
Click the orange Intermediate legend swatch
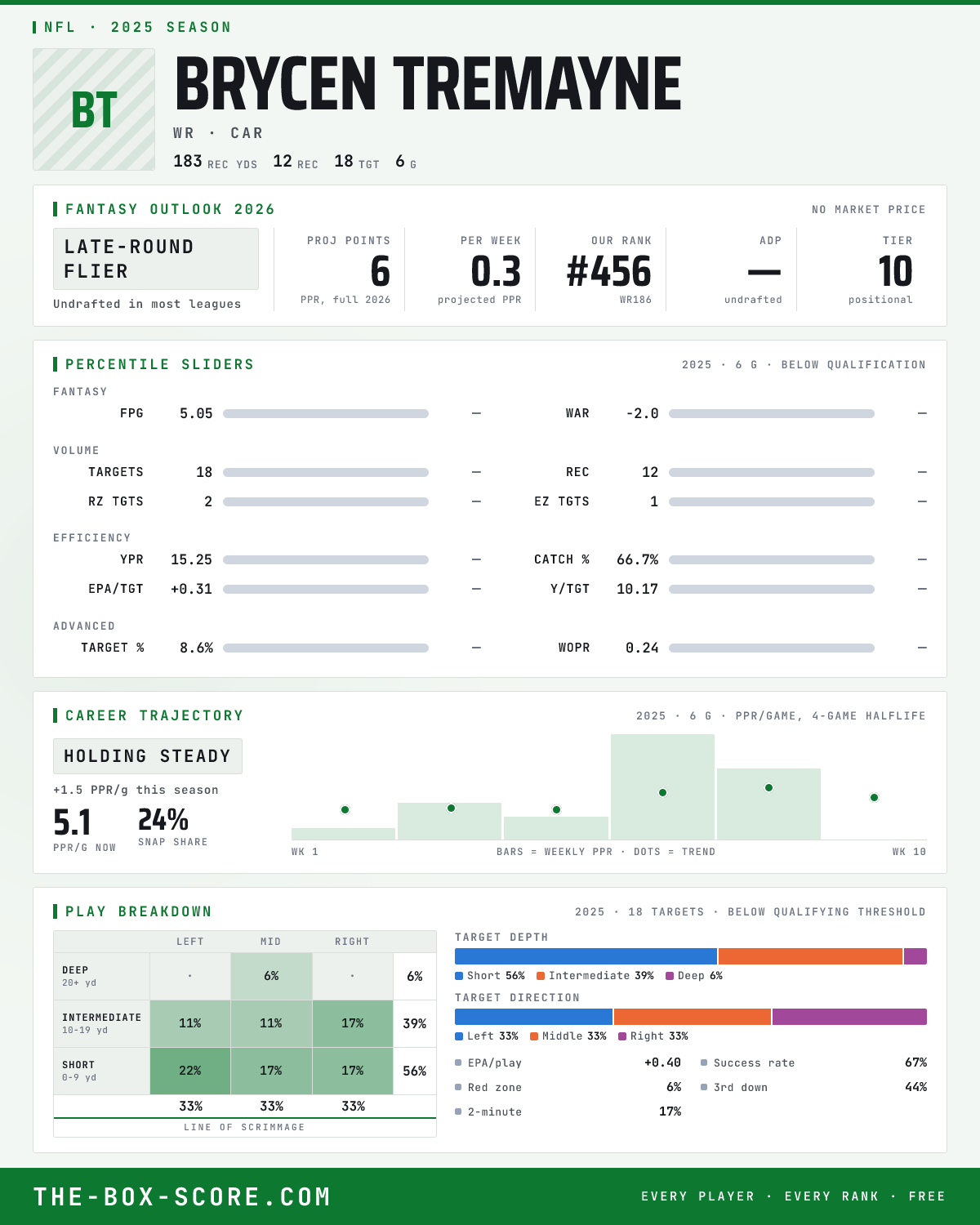click(x=541, y=976)
